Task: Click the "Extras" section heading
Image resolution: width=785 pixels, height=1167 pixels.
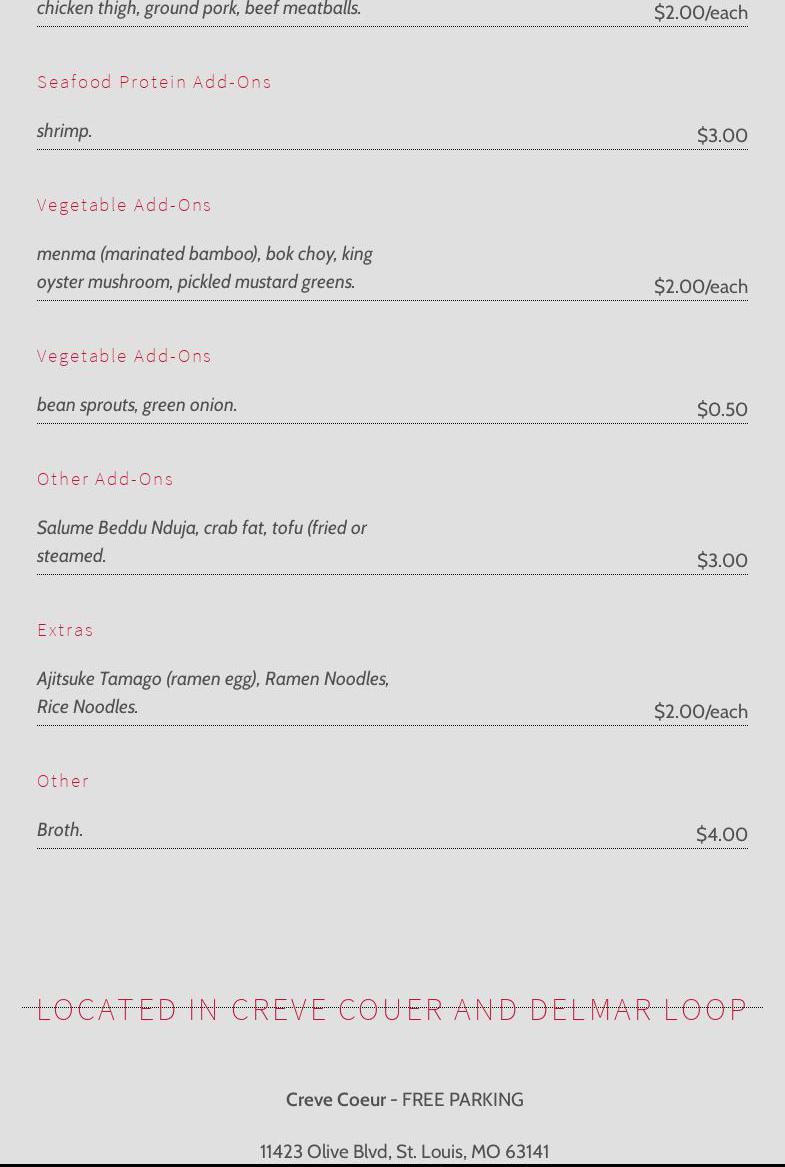Action: 65,630
